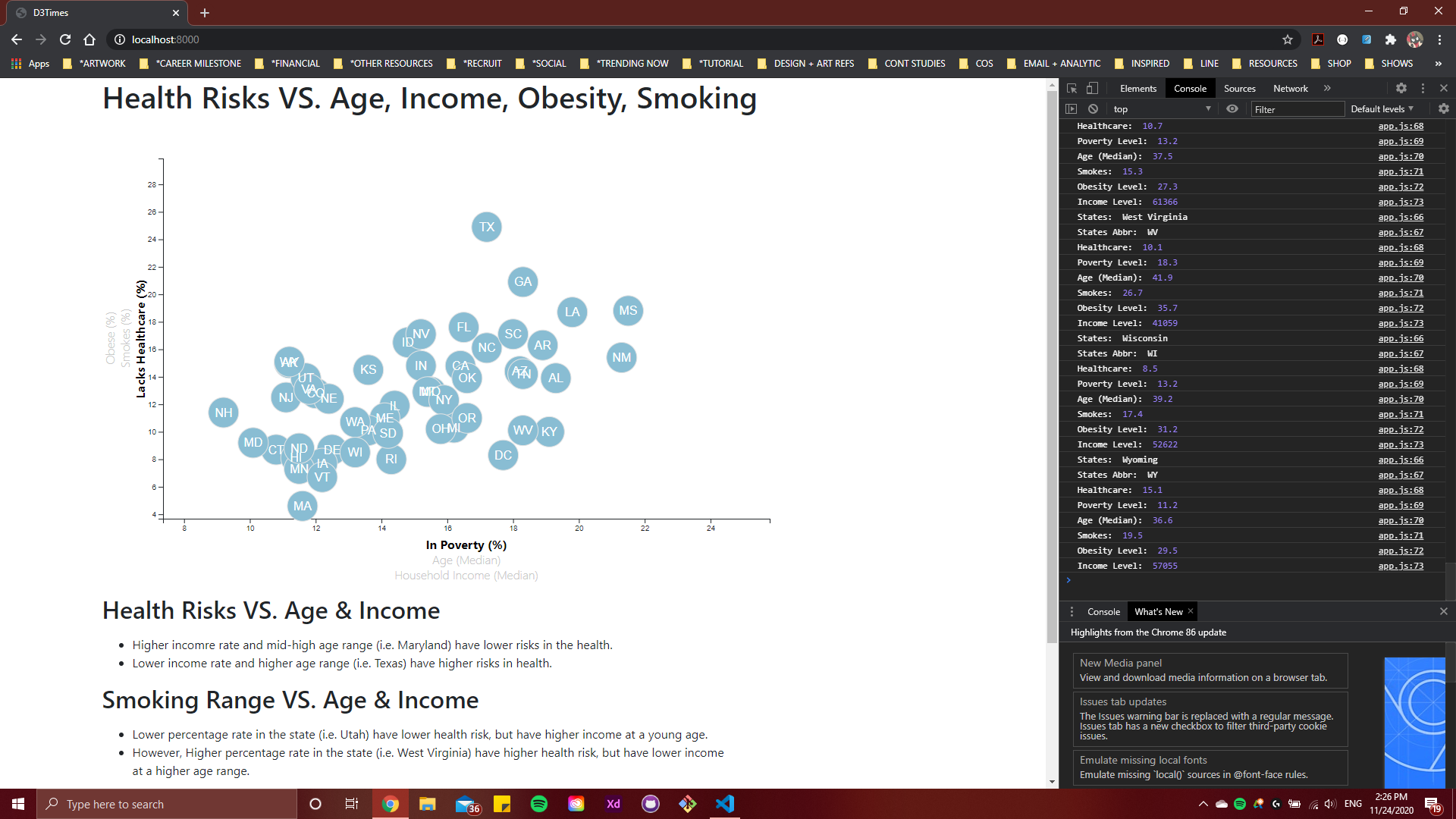The width and height of the screenshot is (1456, 819).
Task: Bookmark this page with the star icon
Action: [x=1287, y=39]
